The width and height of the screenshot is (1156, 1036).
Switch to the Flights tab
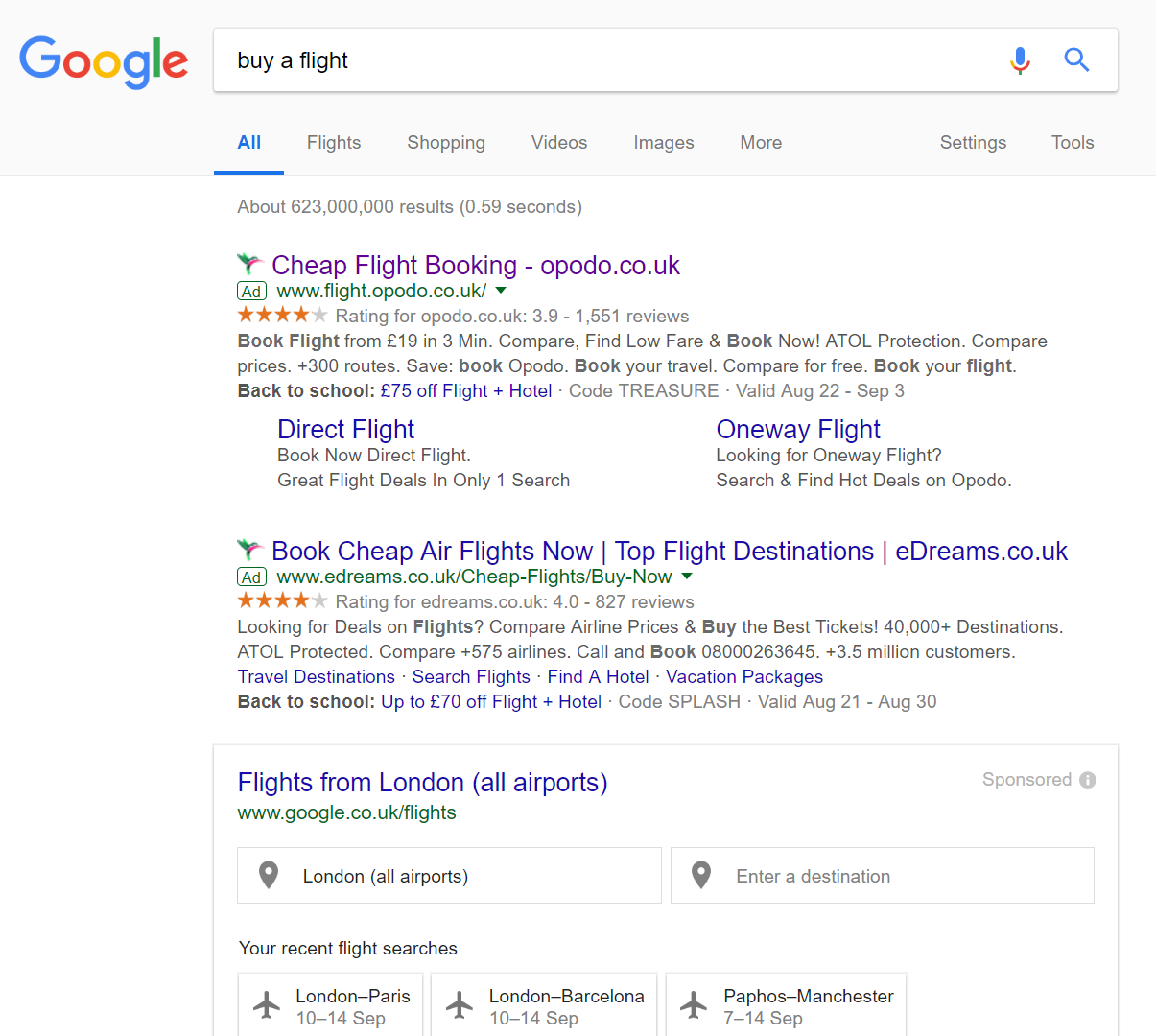click(x=334, y=143)
